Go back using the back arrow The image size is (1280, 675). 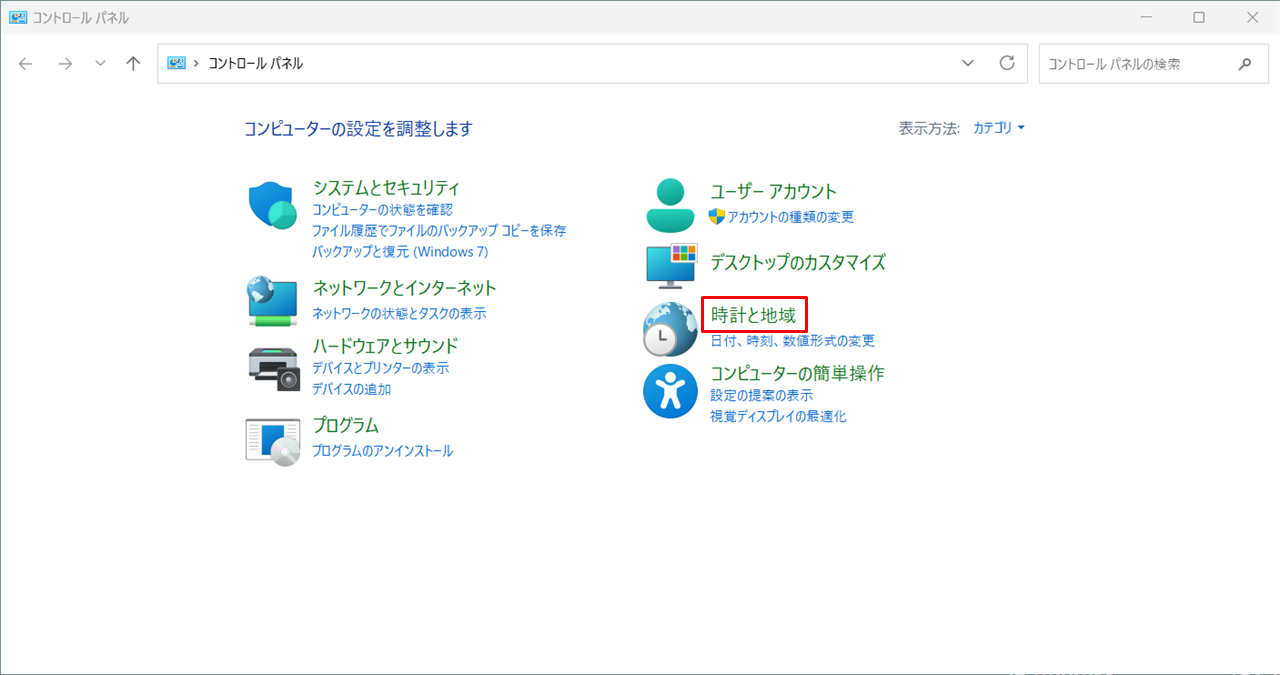[24, 63]
